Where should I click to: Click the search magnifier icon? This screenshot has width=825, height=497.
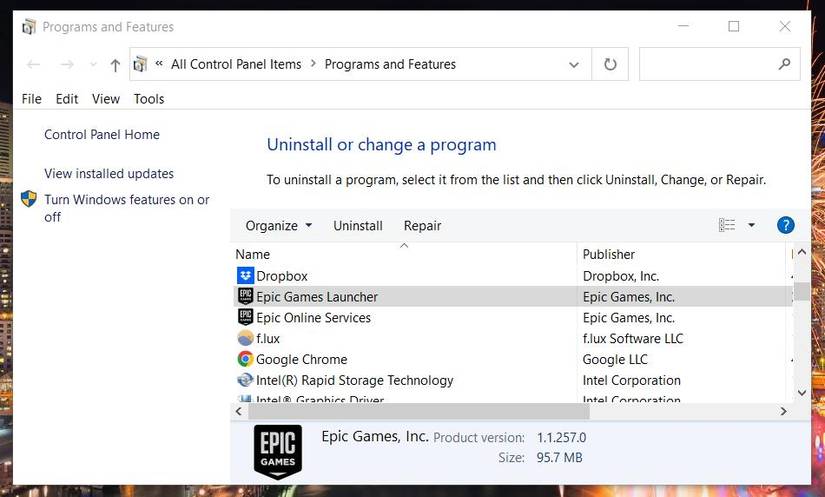click(784, 64)
